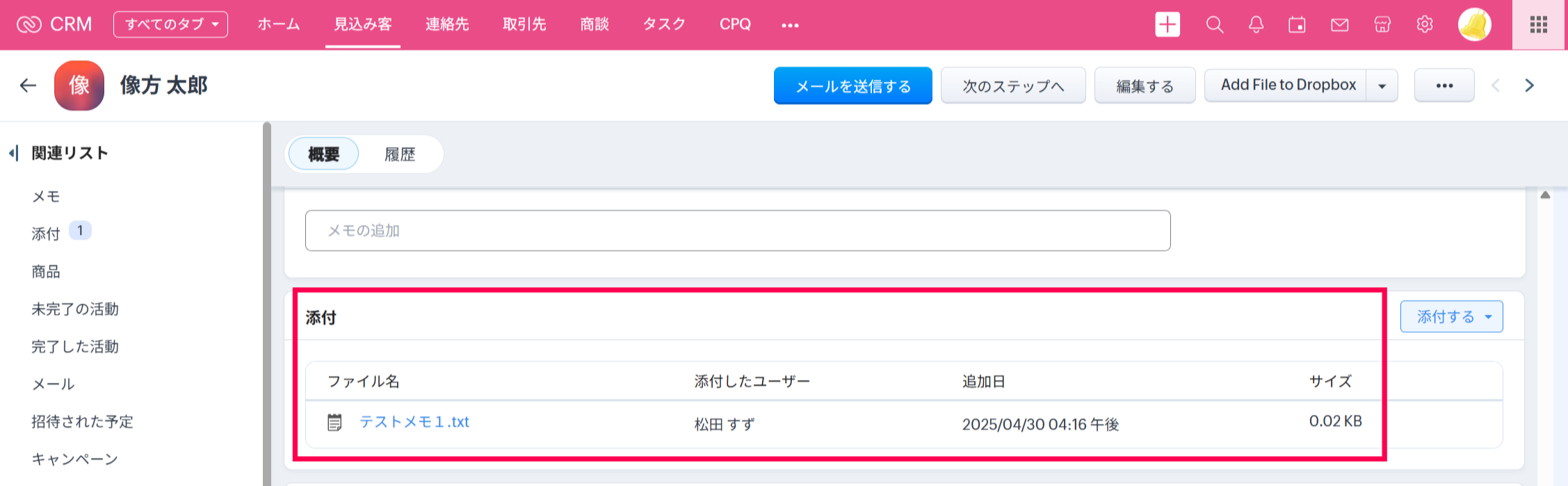
Task: Open settings gear icon
Action: point(1424,25)
